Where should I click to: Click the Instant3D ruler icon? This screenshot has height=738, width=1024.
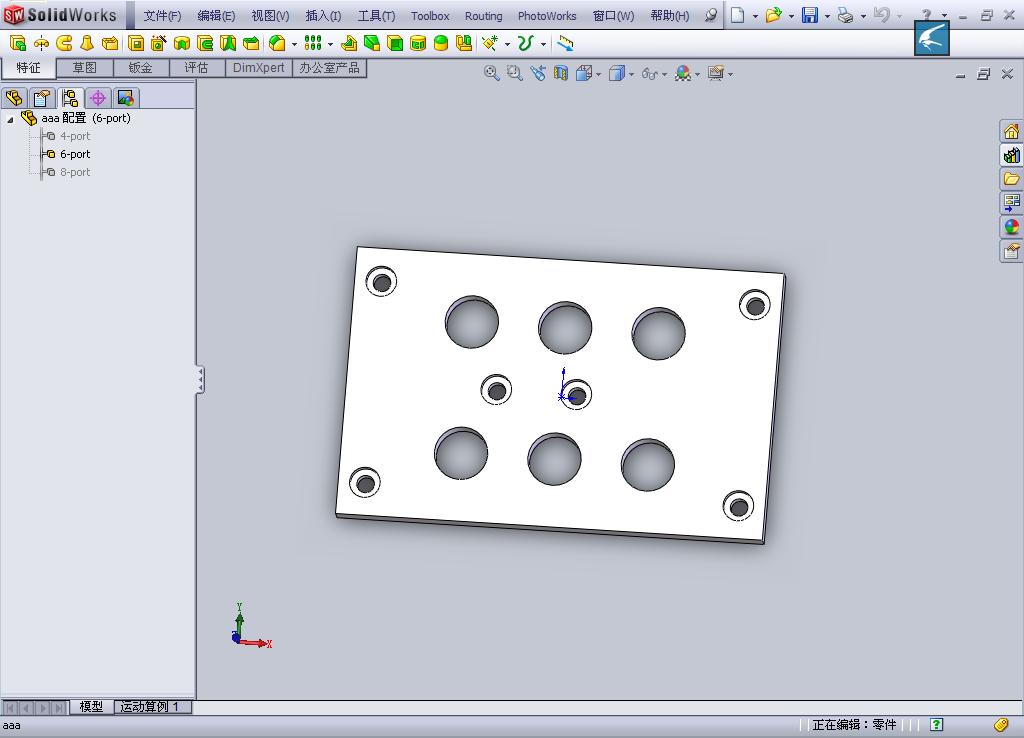[x=566, y=44]
